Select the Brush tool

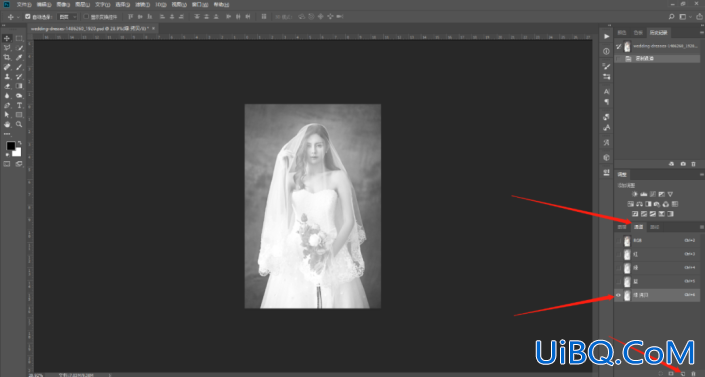click(x=19, y=67)
